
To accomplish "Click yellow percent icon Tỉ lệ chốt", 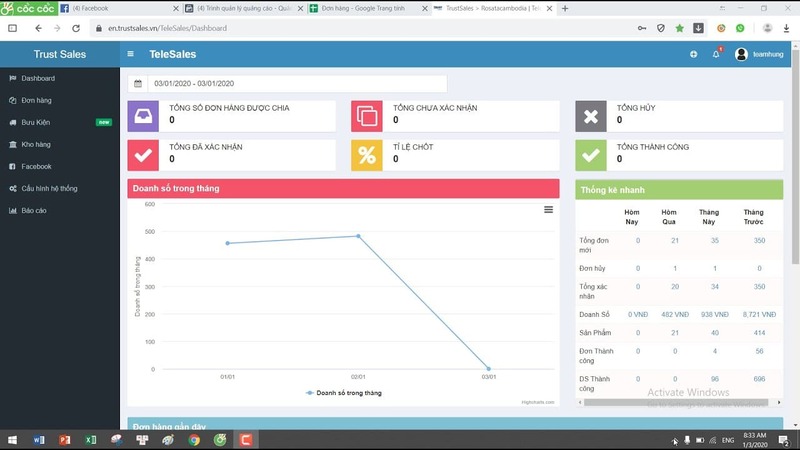I will pos(367,155).
